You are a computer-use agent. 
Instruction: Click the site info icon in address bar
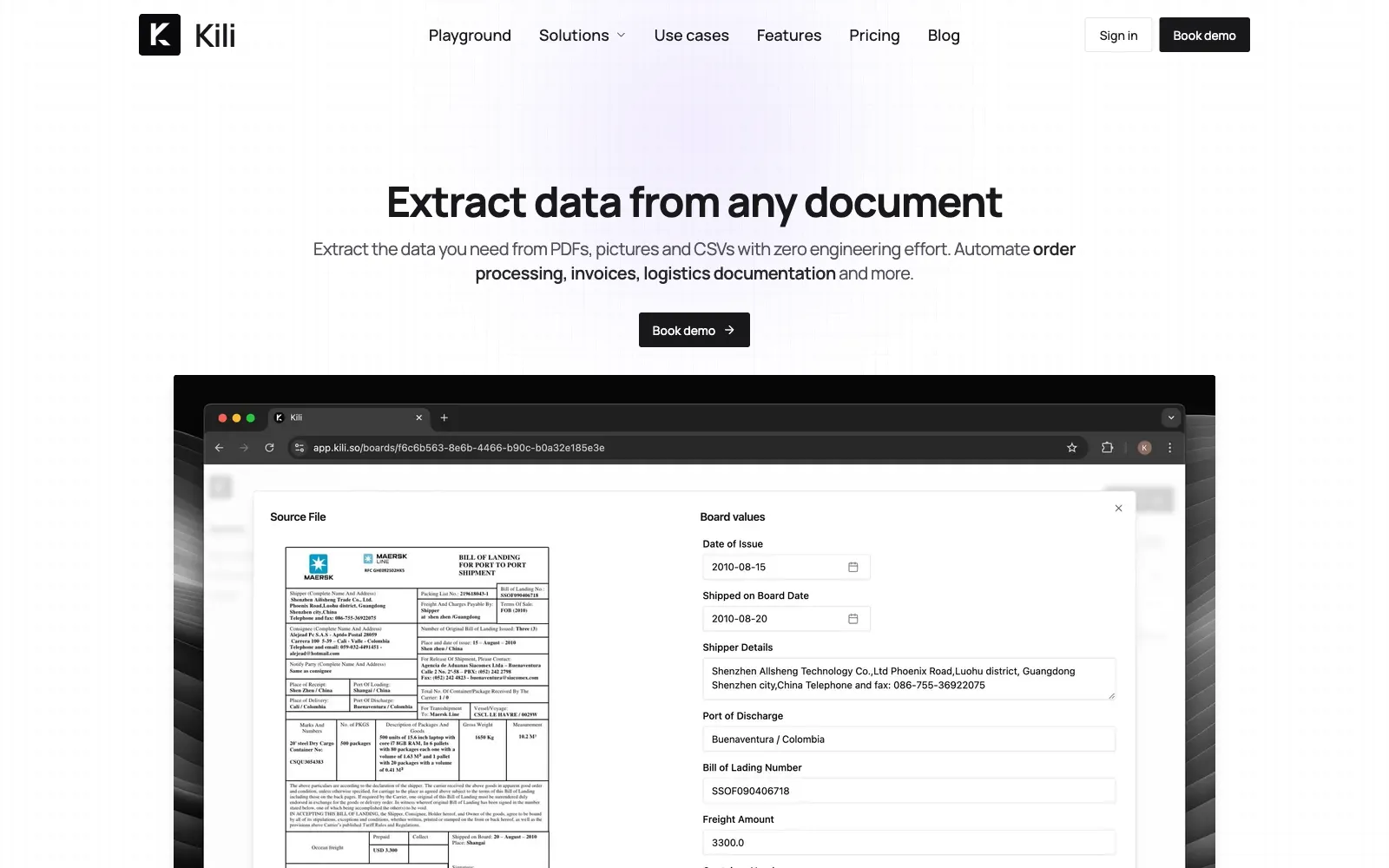coord(299,448)
